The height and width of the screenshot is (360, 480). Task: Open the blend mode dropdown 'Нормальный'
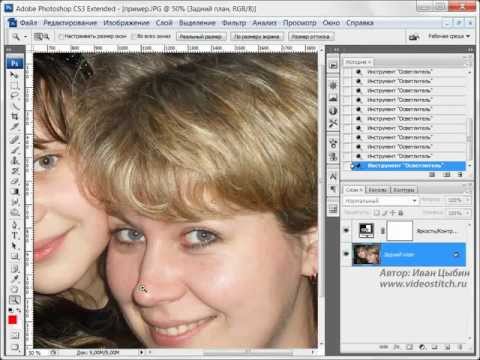tap(381, 201)
